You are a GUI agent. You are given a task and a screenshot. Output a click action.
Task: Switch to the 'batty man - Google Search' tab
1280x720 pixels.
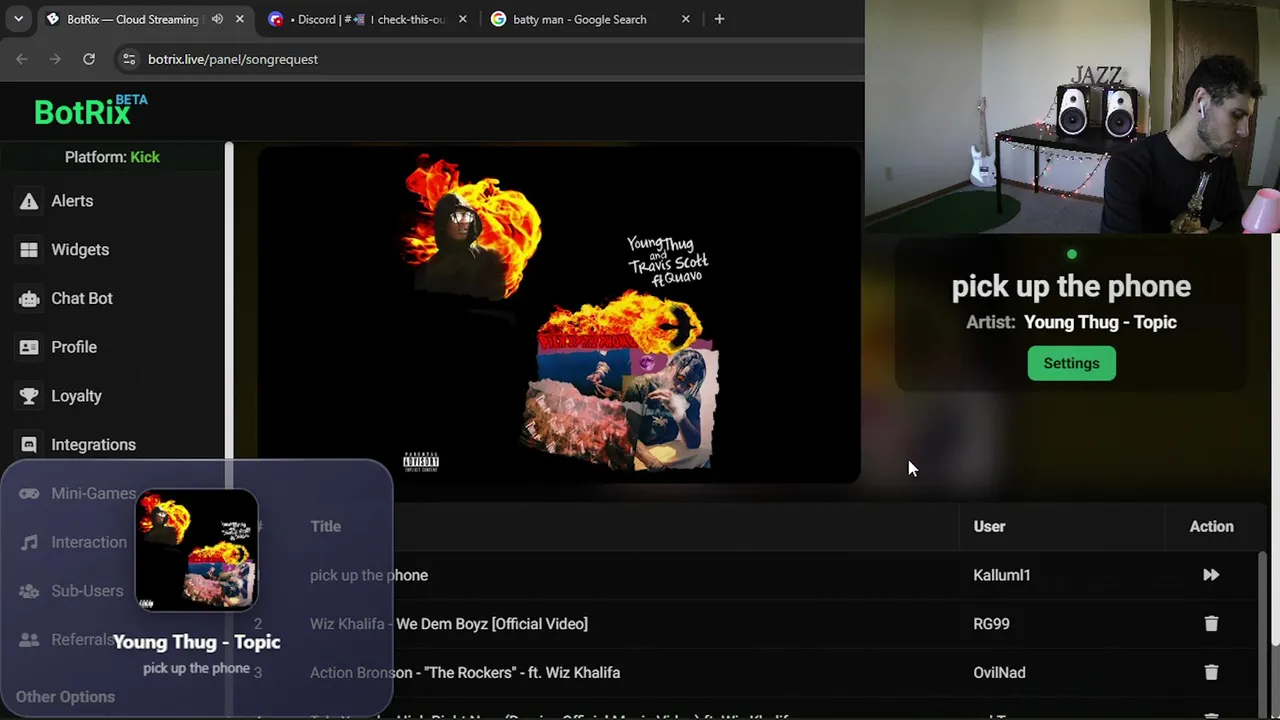(x=591, y=19)
